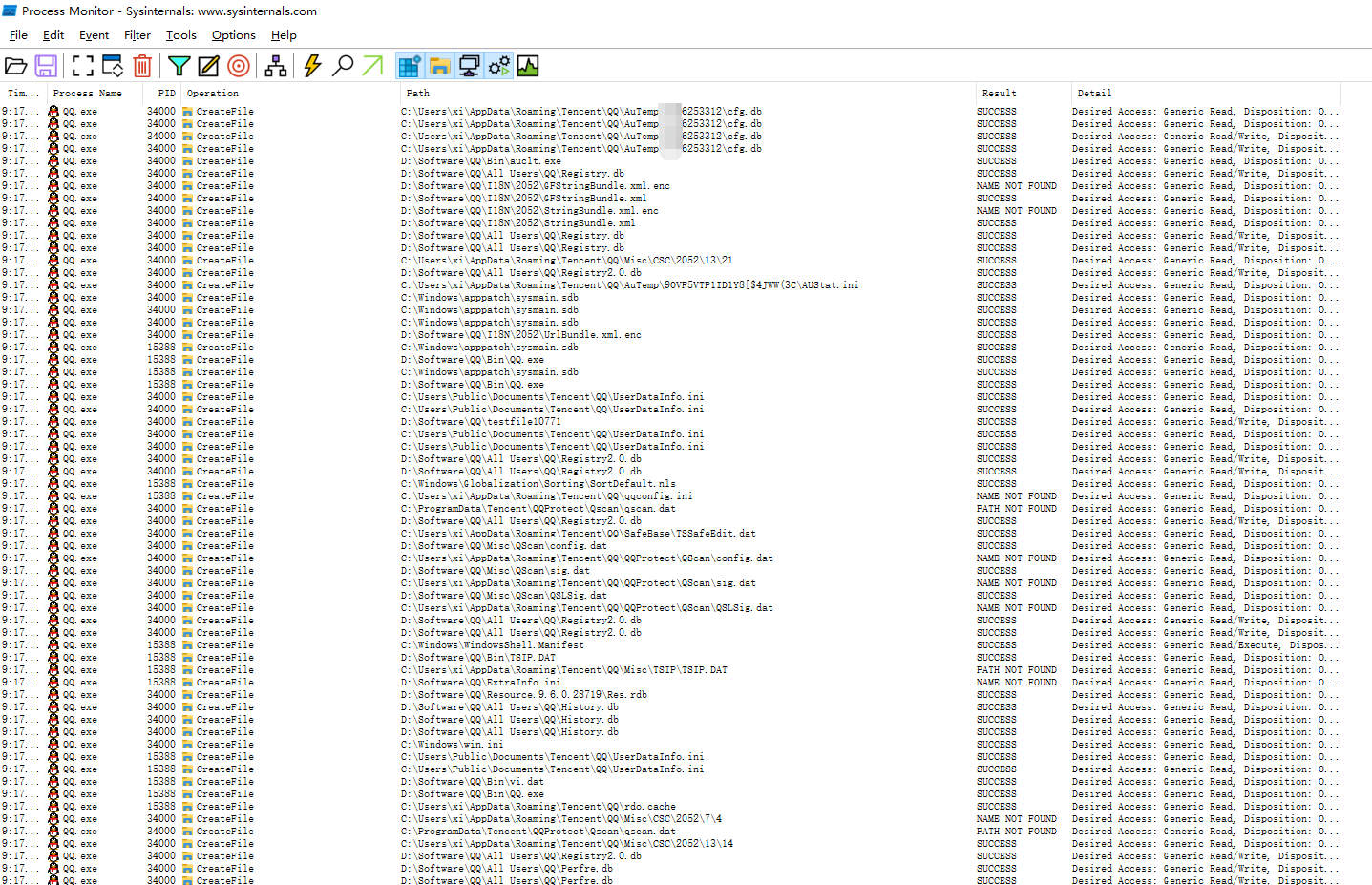
Task: Clear the display with the trash icon
Action: 142,66
